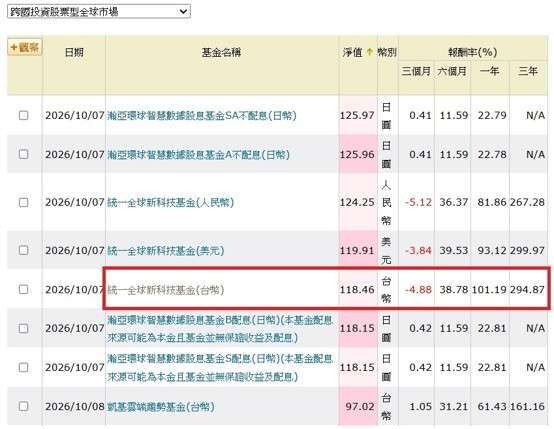Click the 日期 column header

(x=74, y=52)
